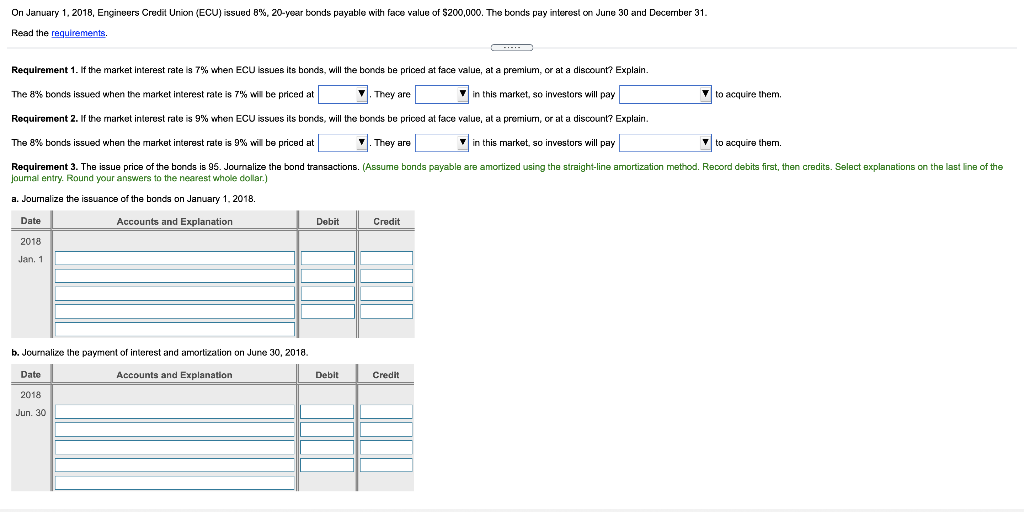Open Requirement 2 'They are' dropdown
This screenshot has width=1024, height=512.
click(x=442, y=142)
